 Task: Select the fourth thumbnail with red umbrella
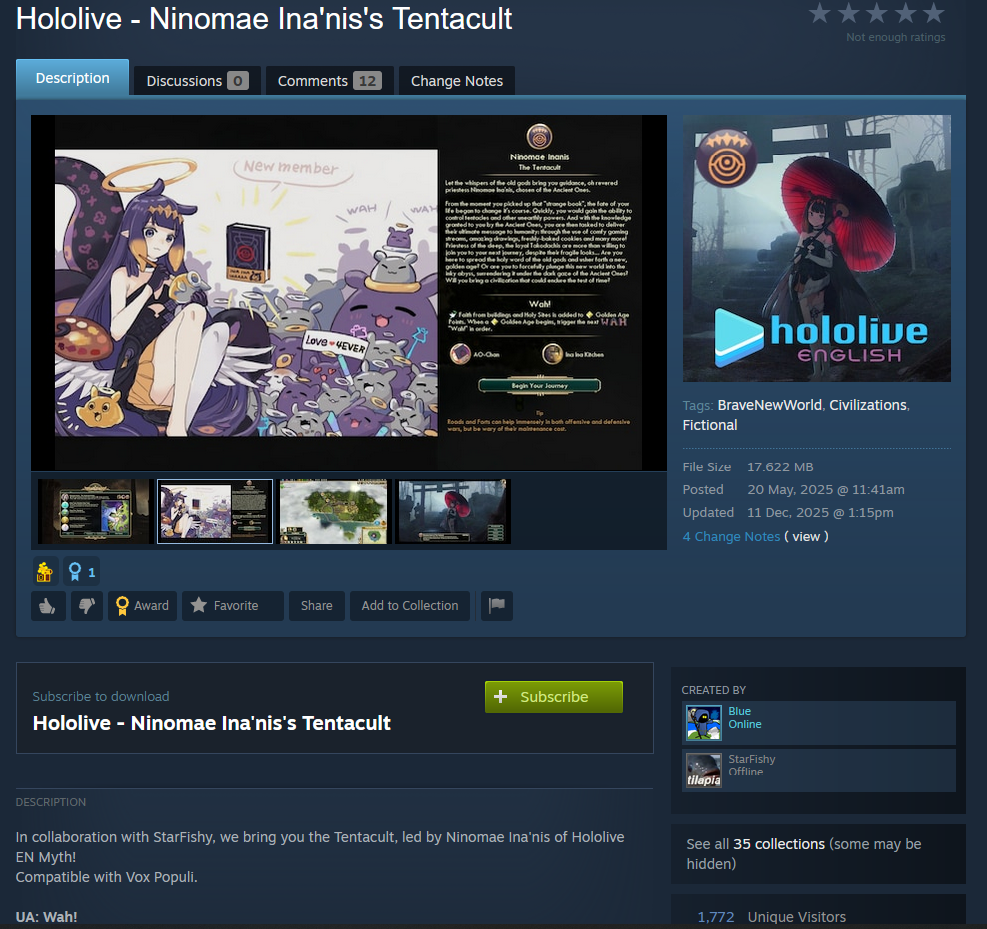[x=453, y=511]
